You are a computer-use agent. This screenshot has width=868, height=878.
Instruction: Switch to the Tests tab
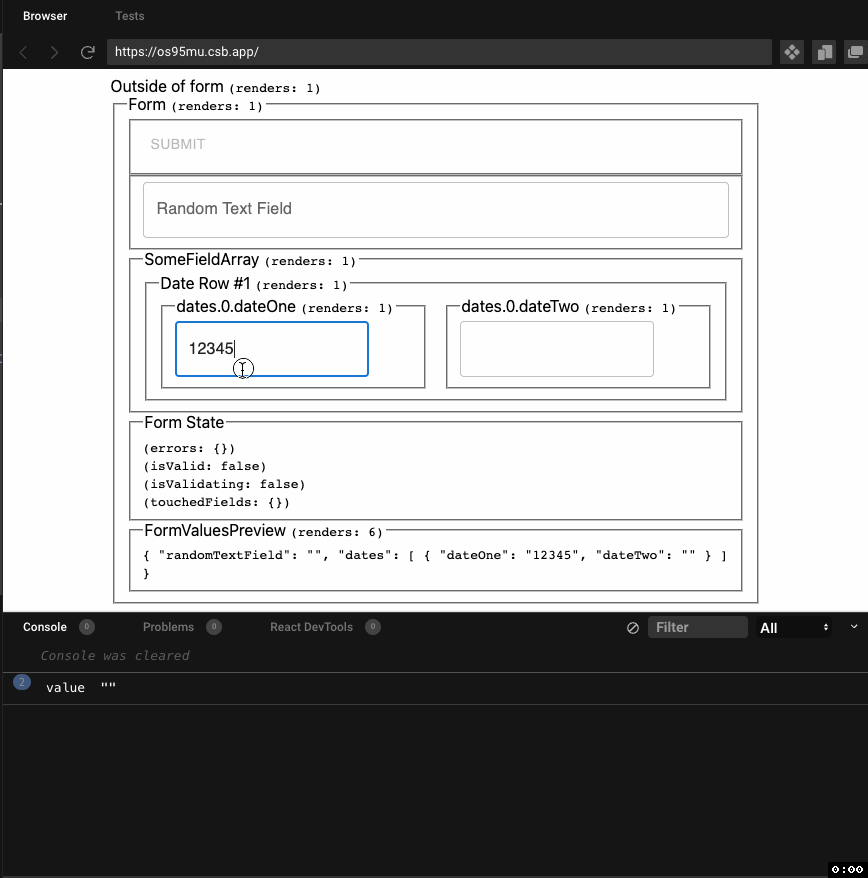pyautogui.click(x=129, y=16)
